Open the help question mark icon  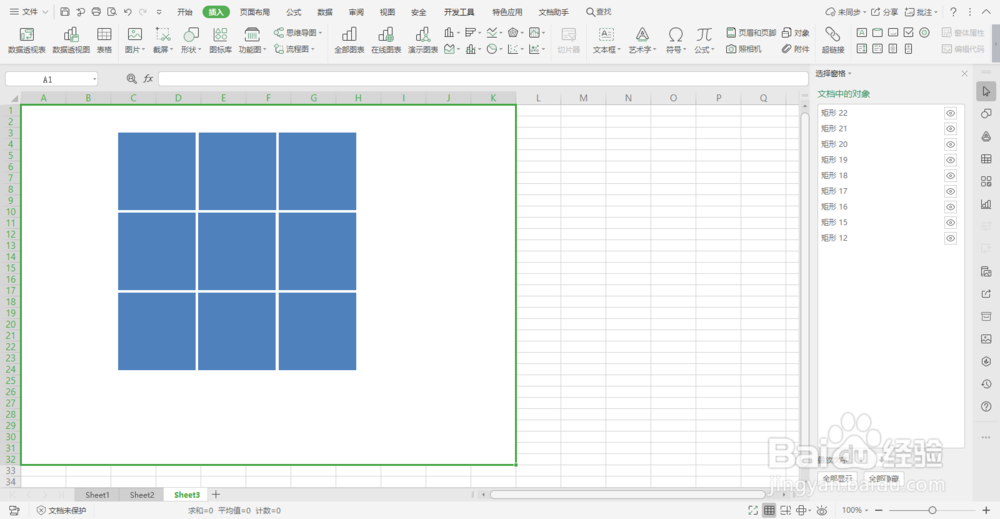pos(953,11)
